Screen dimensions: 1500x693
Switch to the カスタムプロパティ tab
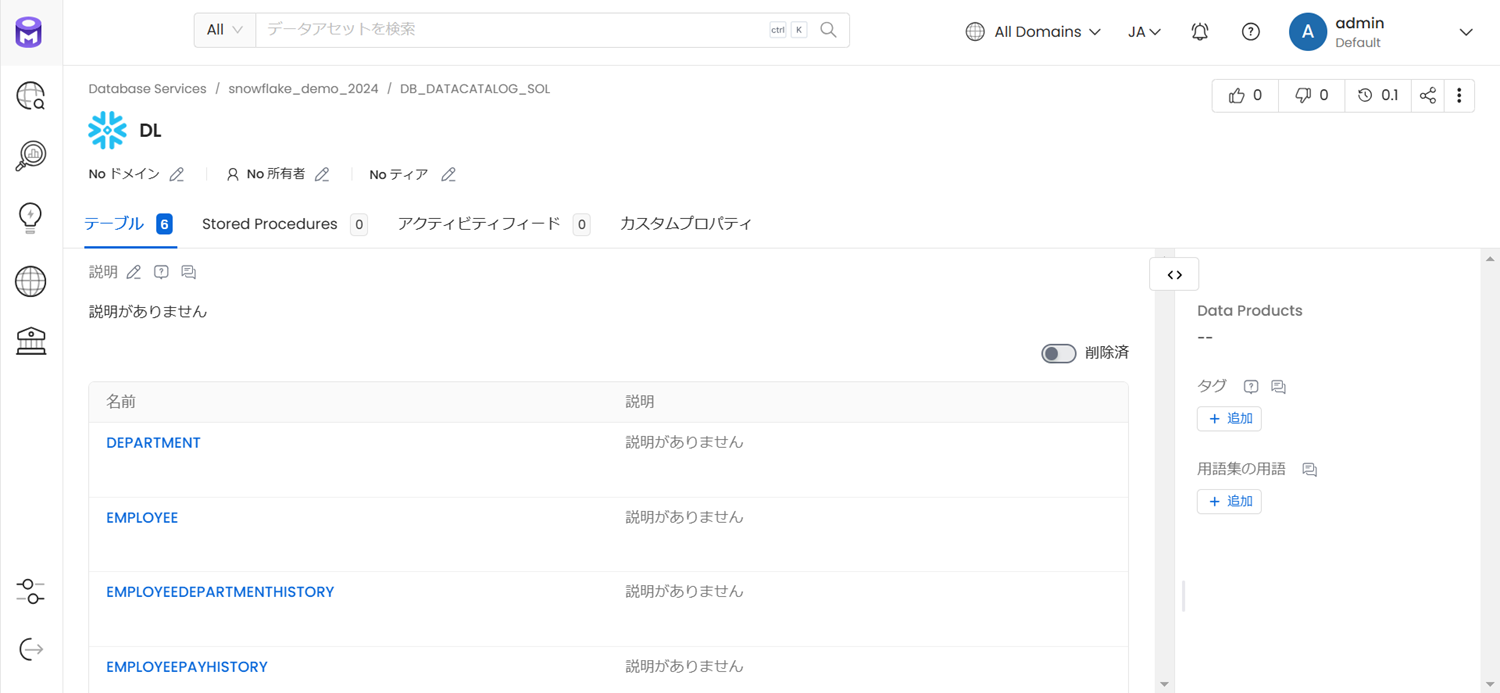[686, 224]
